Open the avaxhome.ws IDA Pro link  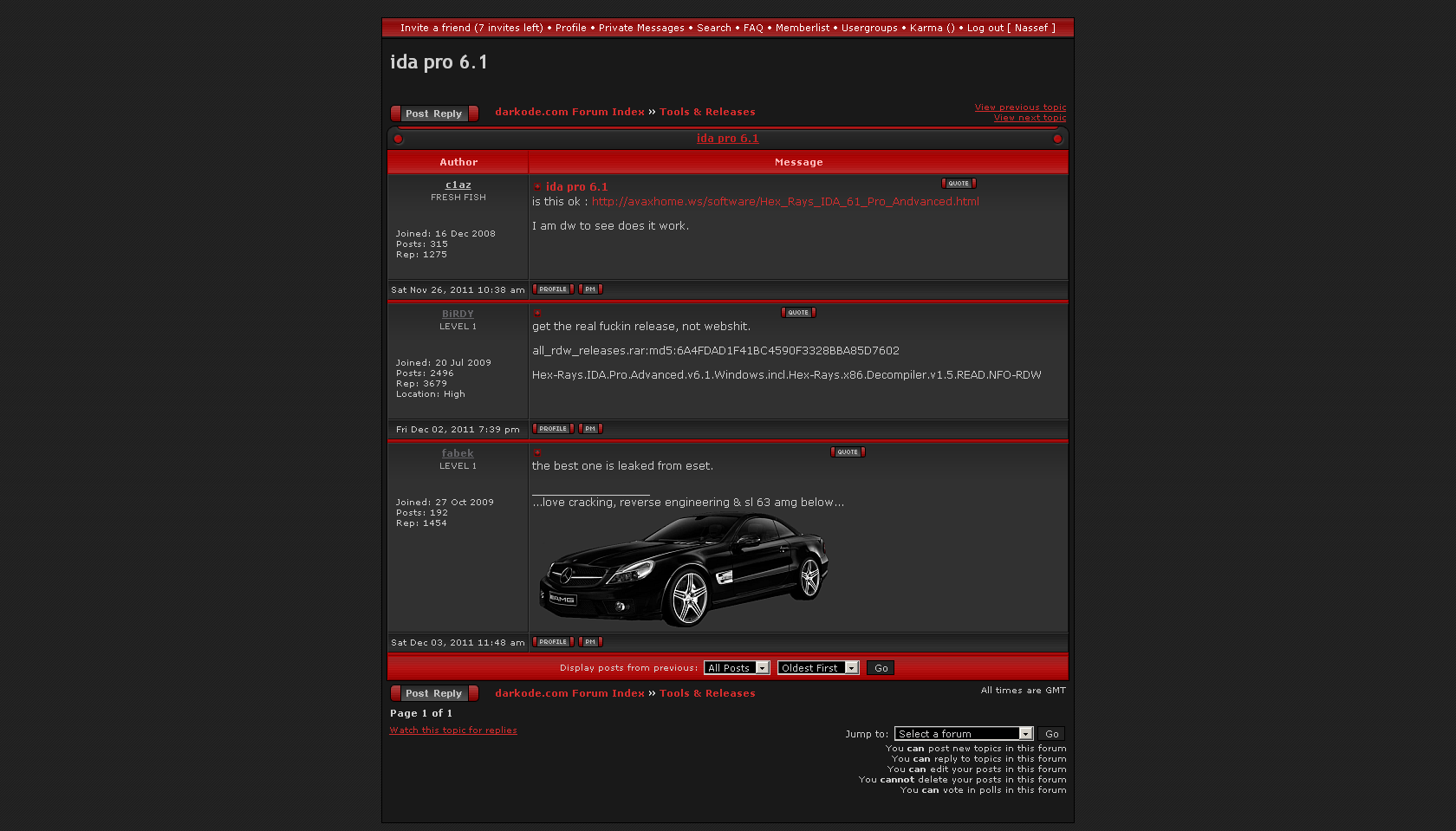pos(785,202)
